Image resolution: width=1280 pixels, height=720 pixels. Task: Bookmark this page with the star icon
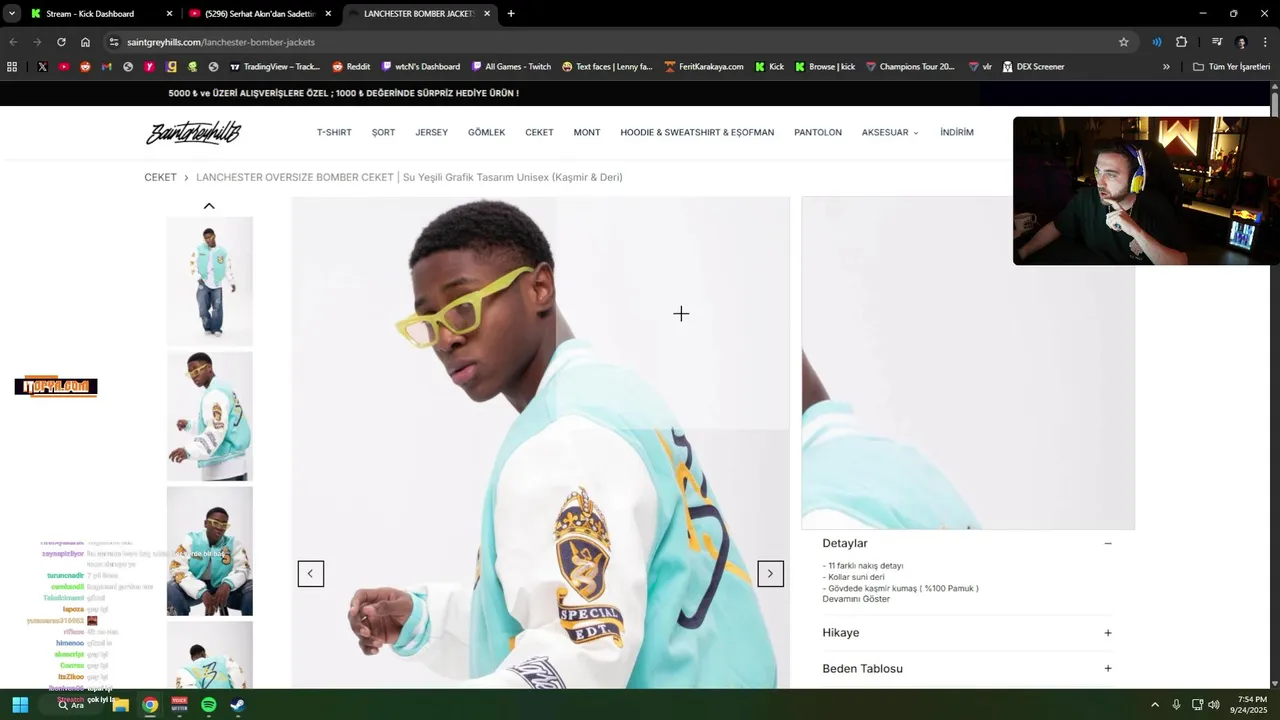pos(1123,42)
